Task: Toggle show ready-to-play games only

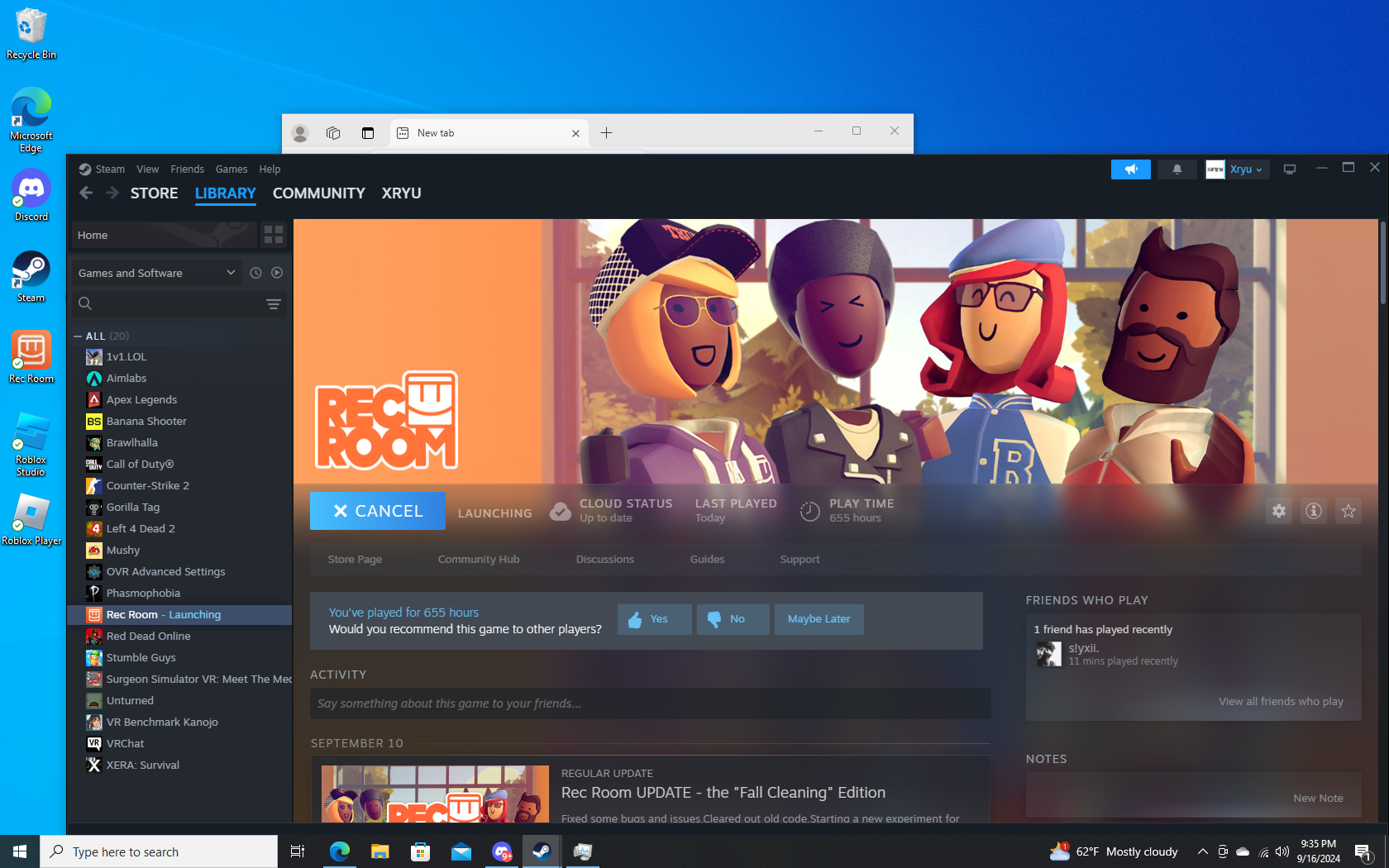Action: [x=277, y=273]
